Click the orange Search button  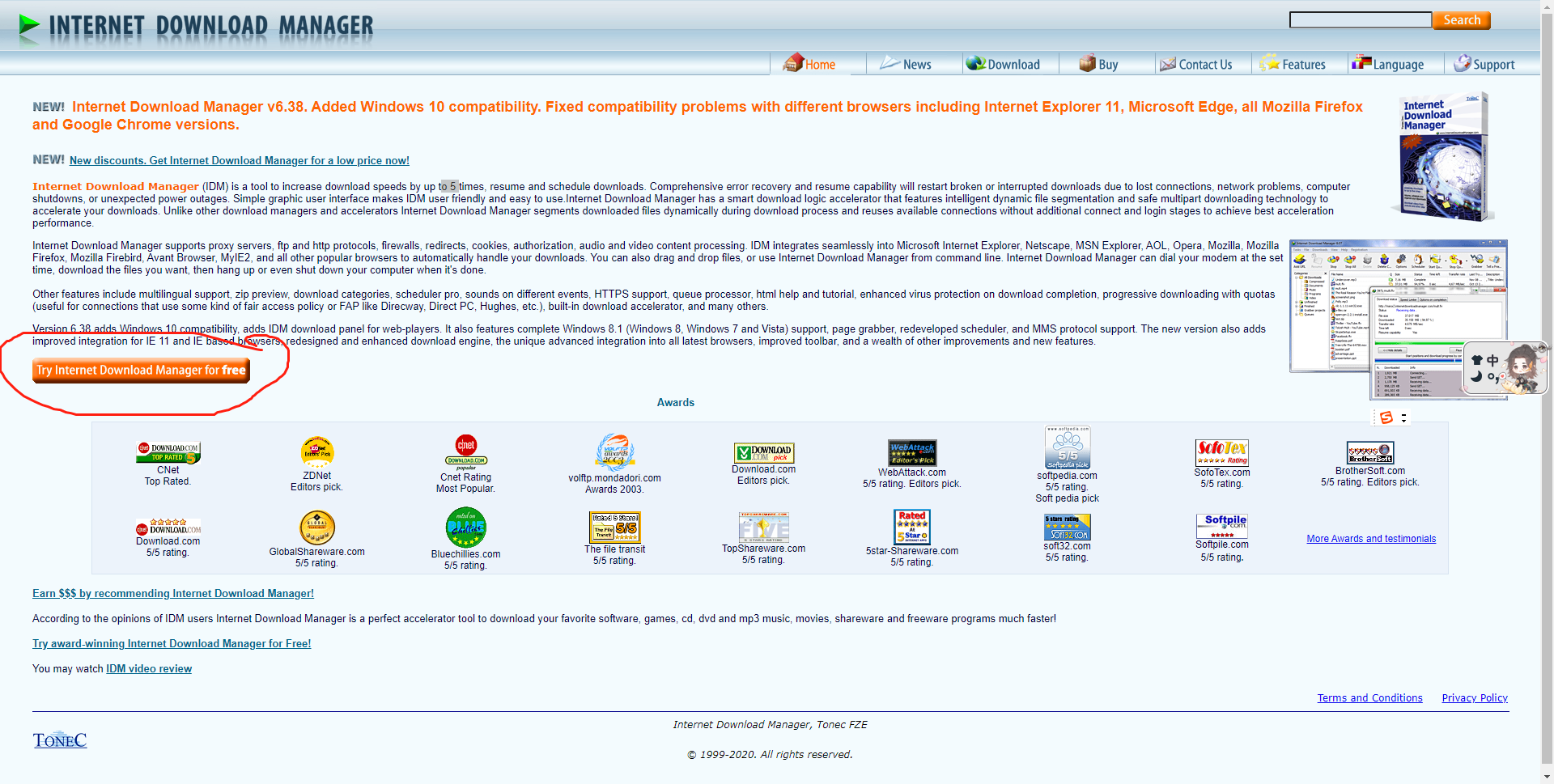click(1462, 20)
